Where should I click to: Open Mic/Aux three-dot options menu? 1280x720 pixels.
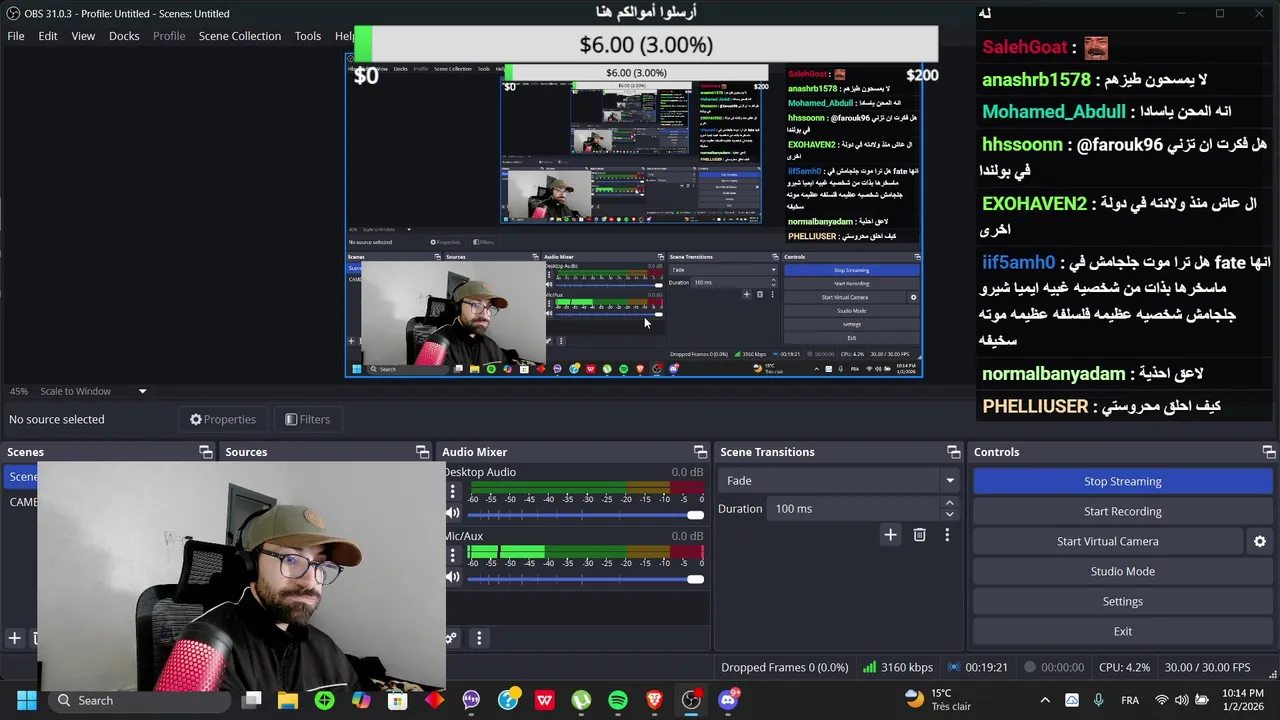tap(452, 556)
